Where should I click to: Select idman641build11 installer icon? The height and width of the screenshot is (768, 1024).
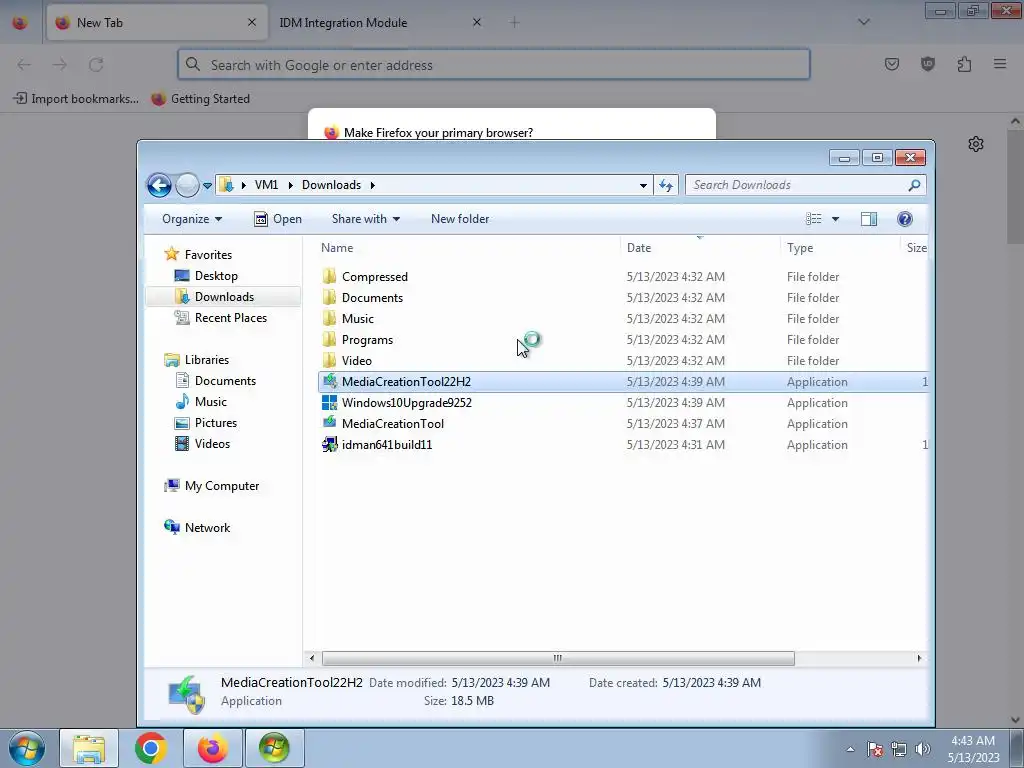[330, 445]
